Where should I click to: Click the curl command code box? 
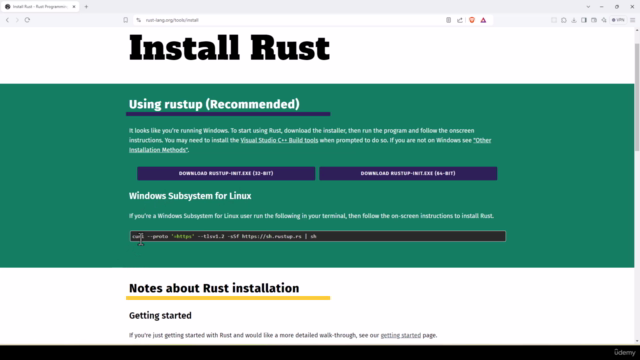pos(318,236)
